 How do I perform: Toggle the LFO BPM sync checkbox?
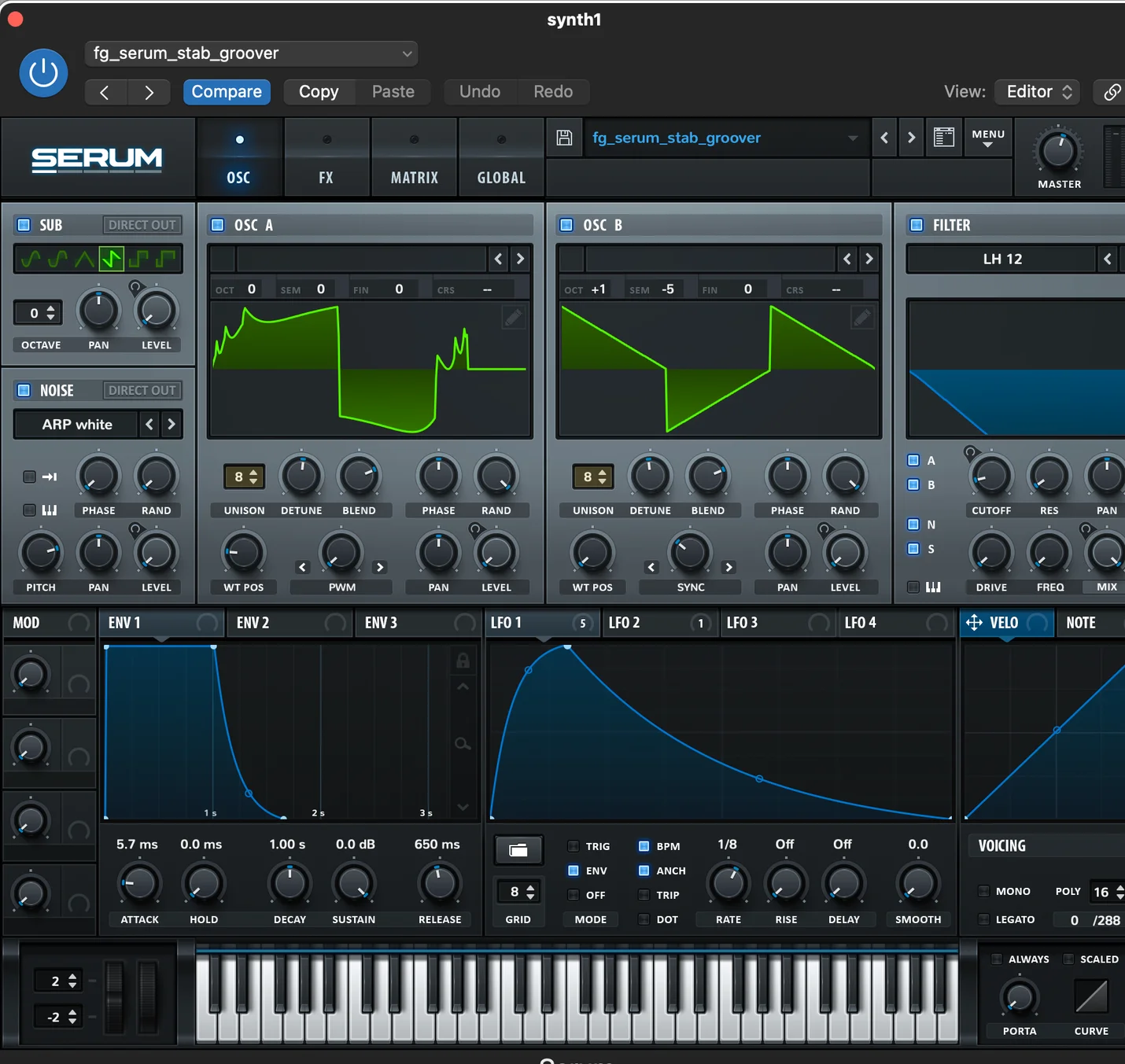pyautogui.click(x=644, y=846)
